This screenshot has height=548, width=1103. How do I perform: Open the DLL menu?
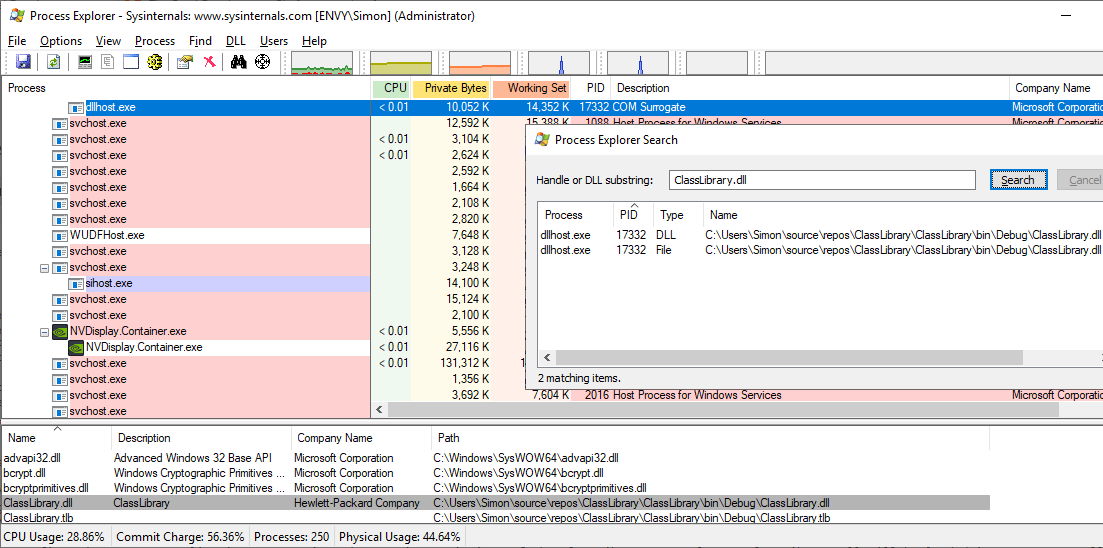coord(236,41)
